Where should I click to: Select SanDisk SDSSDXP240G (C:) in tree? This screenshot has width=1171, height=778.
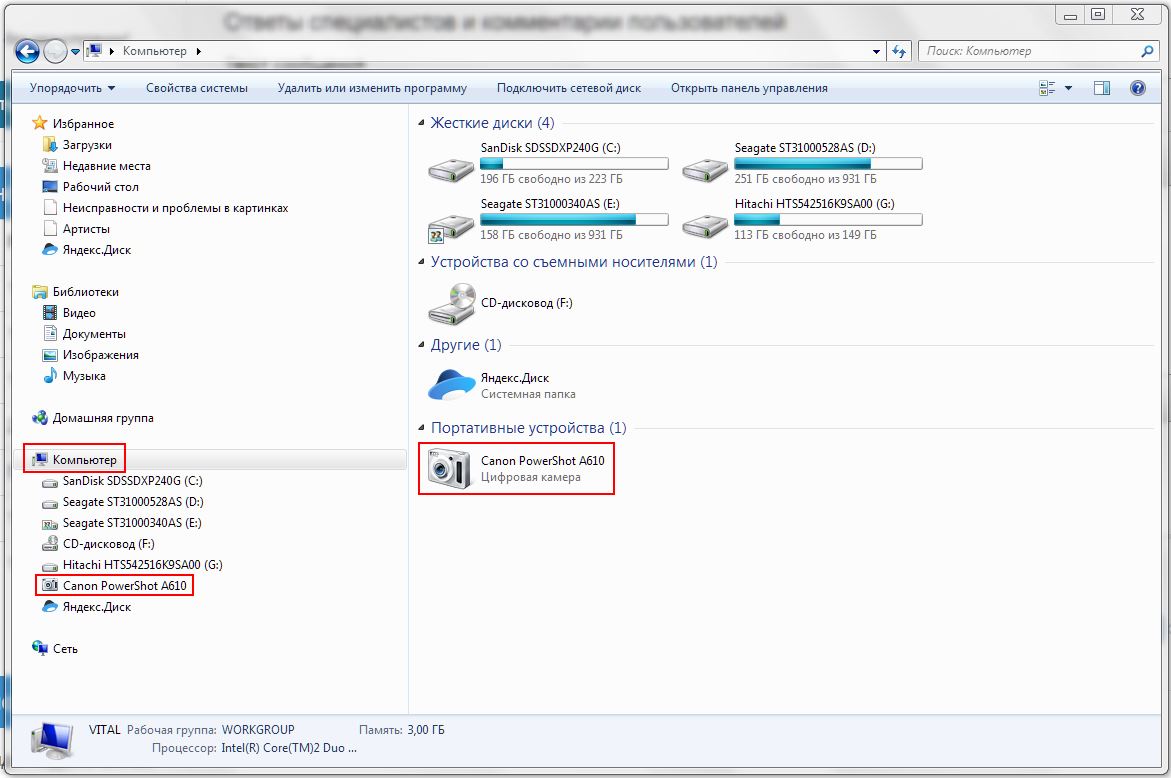[122, 481]
